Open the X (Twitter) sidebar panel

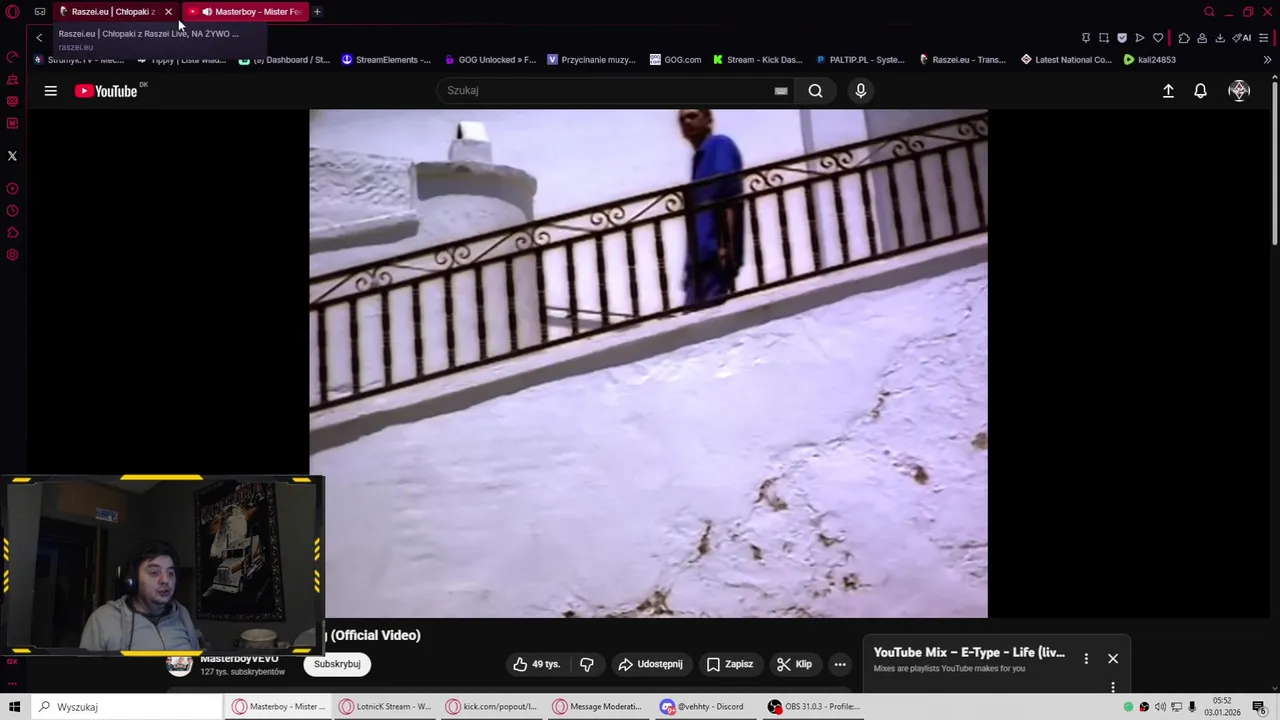pyautogui.click(x=12, y=156)
